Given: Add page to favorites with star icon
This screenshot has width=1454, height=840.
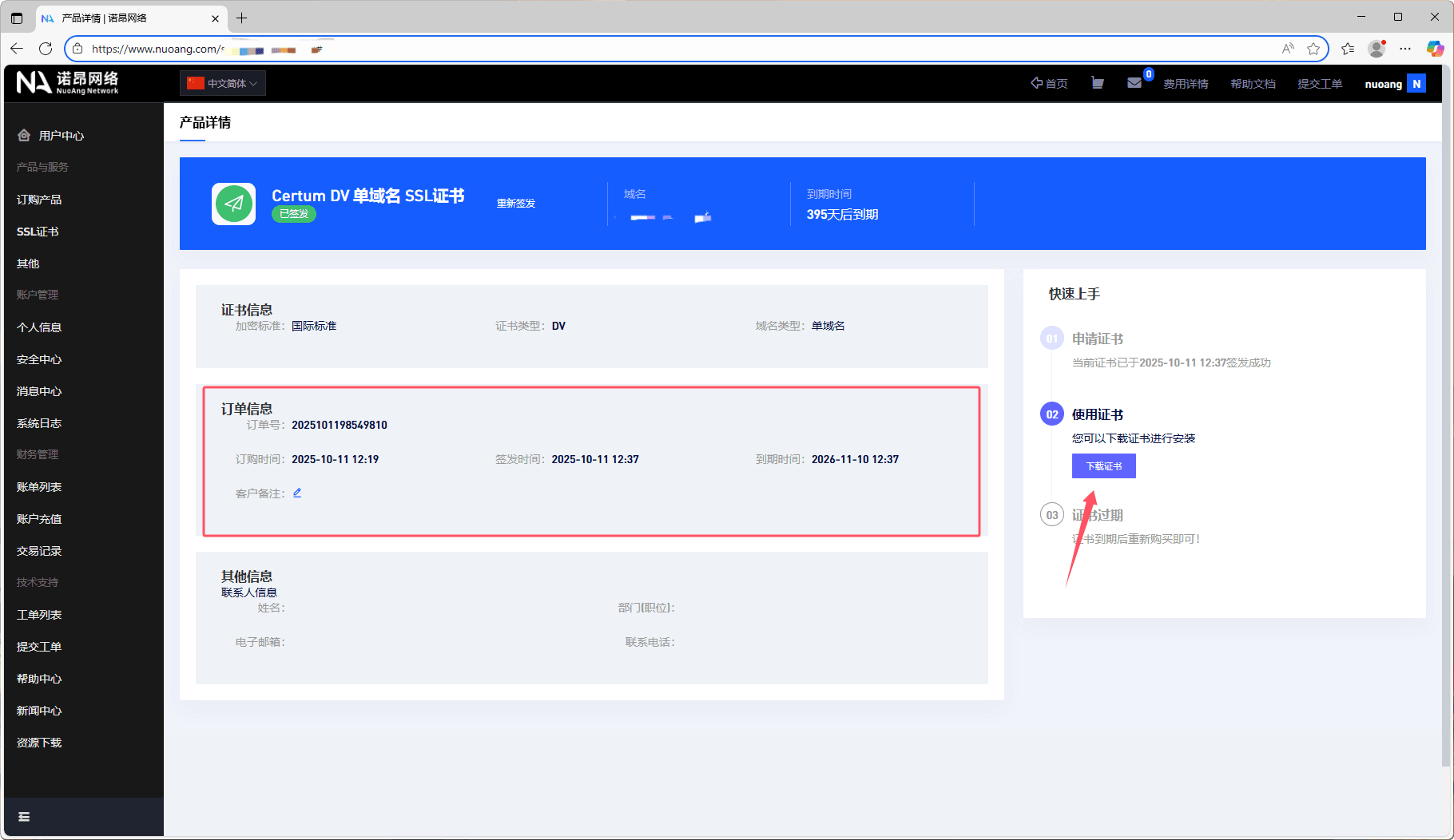Looking at the screenshot, I should [1313, 49].
